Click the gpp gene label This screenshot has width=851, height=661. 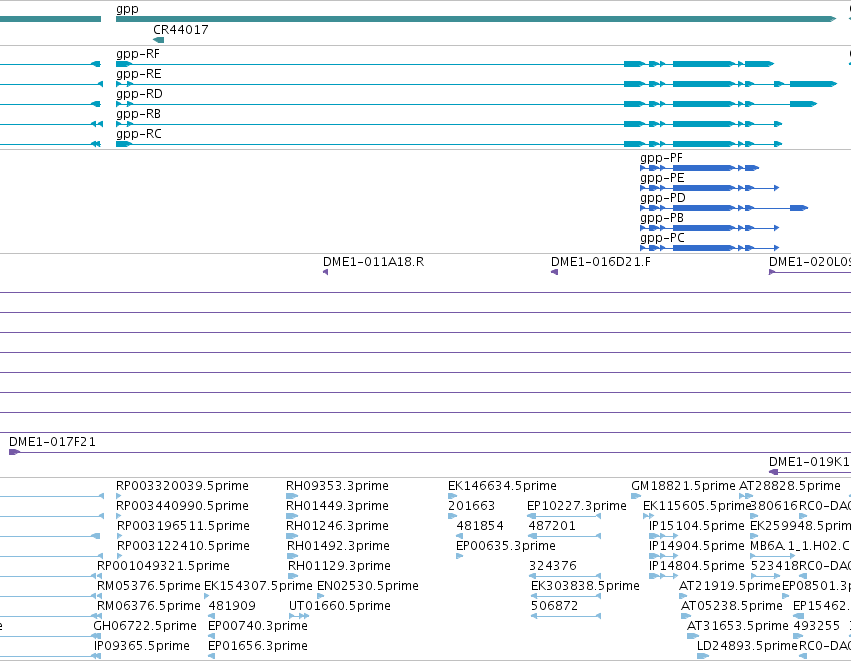click(127, 9)
